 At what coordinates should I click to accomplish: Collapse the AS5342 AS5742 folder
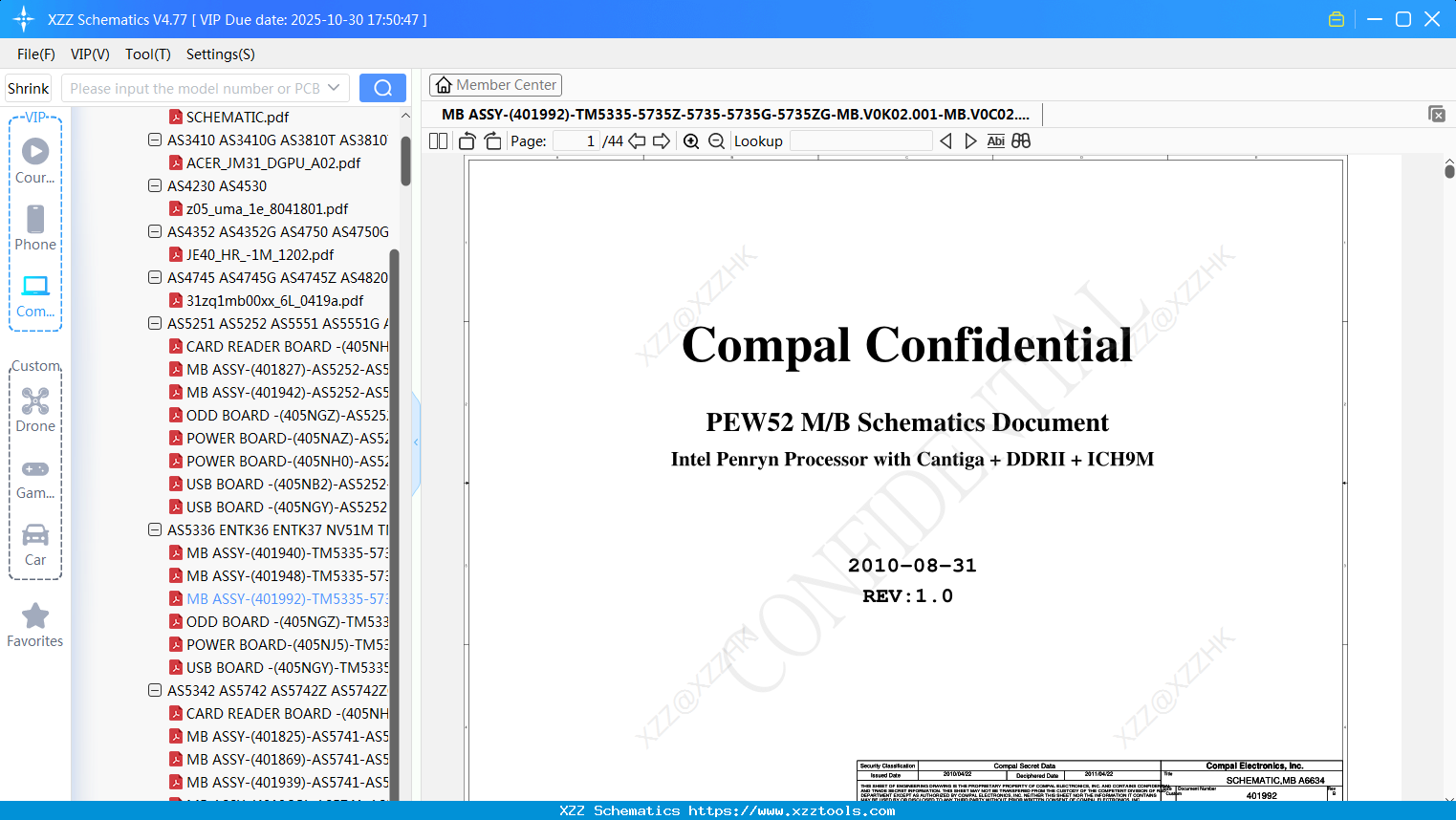(155, 690)
